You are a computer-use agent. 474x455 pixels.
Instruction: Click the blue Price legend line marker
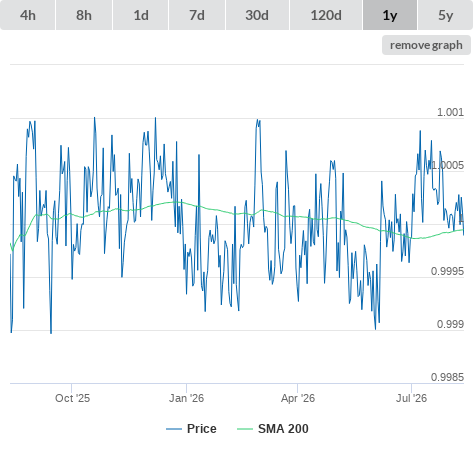pos(174,429)
